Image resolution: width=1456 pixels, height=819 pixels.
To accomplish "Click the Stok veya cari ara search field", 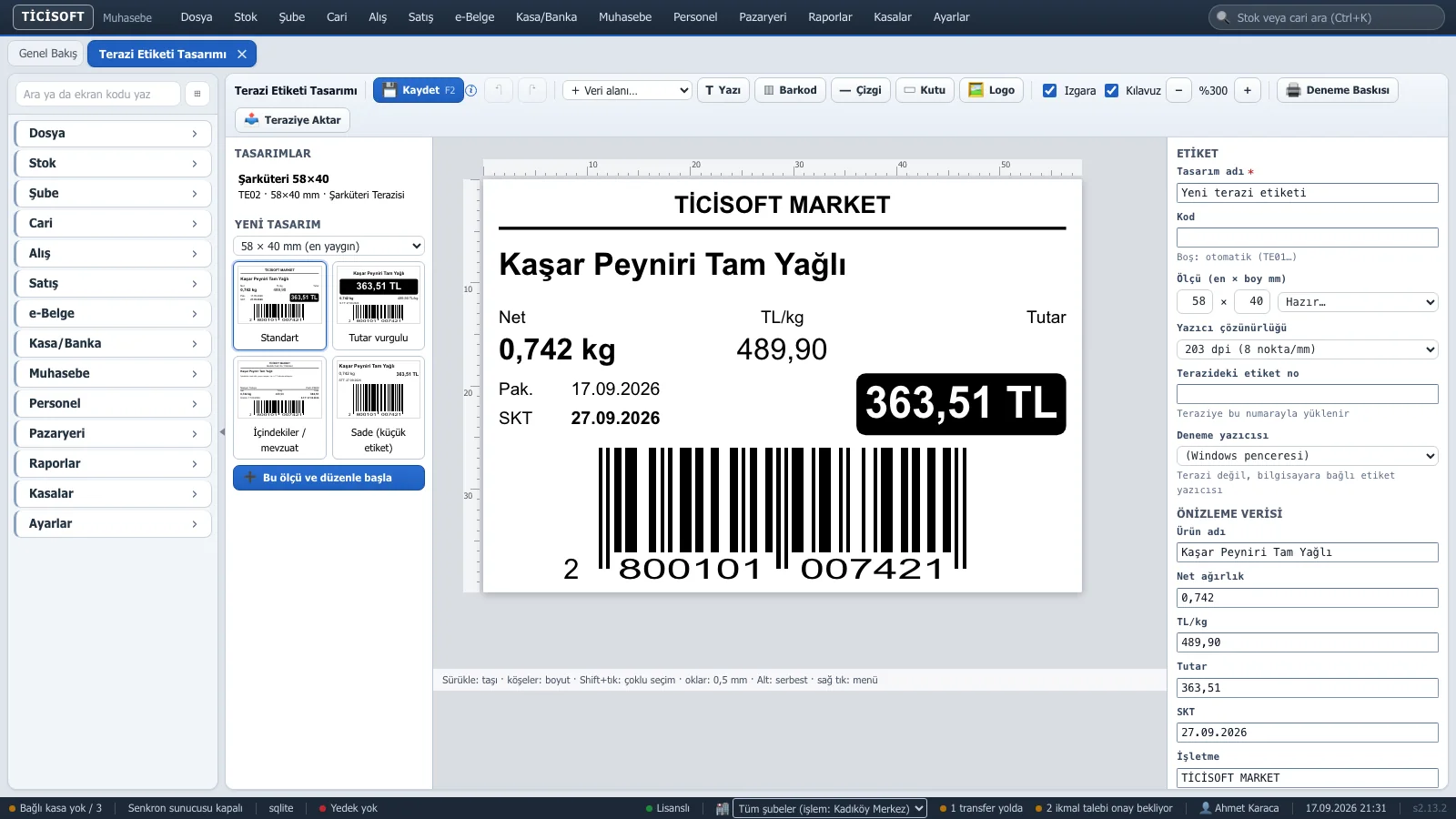I will [x=1327, y=17].
